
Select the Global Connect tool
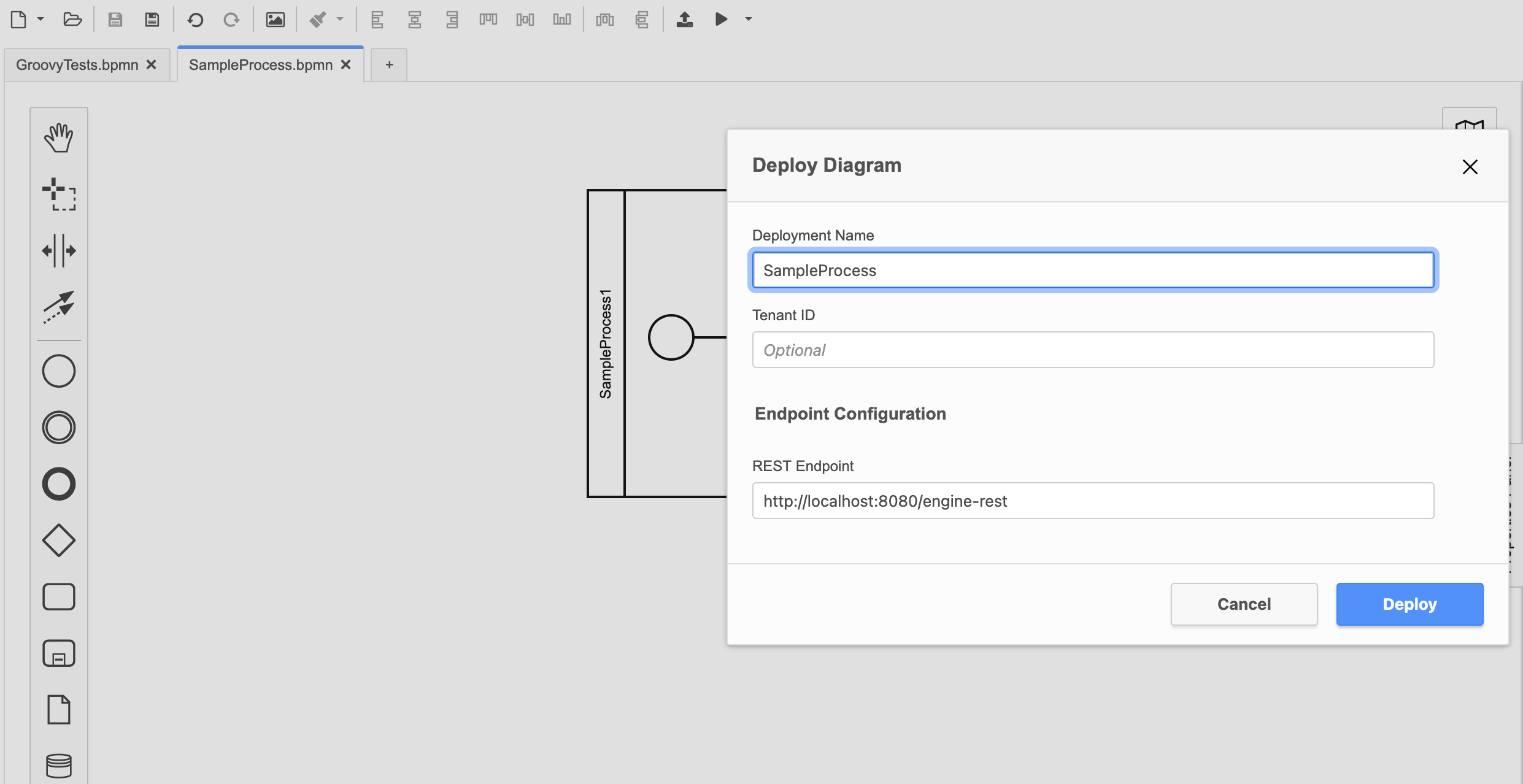tap(58, 307)
